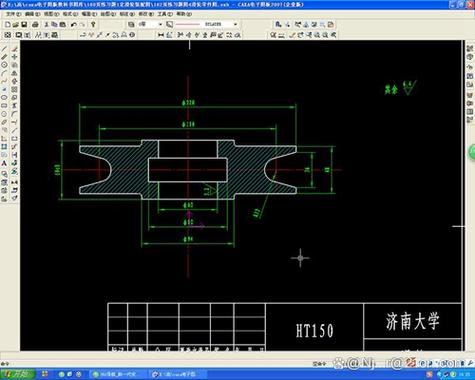Click the layer control icon beside the layer dropdown
The width and height of the screenshot is (475, 380).
tap(131, 24)
